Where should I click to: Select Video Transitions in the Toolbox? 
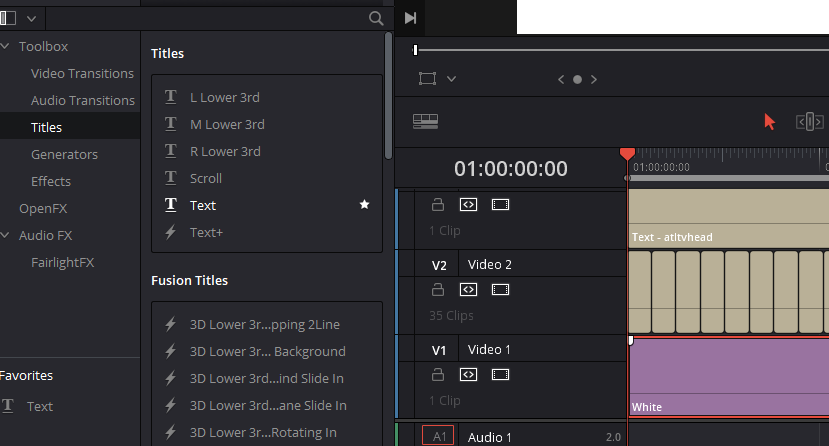pos(82,73)
